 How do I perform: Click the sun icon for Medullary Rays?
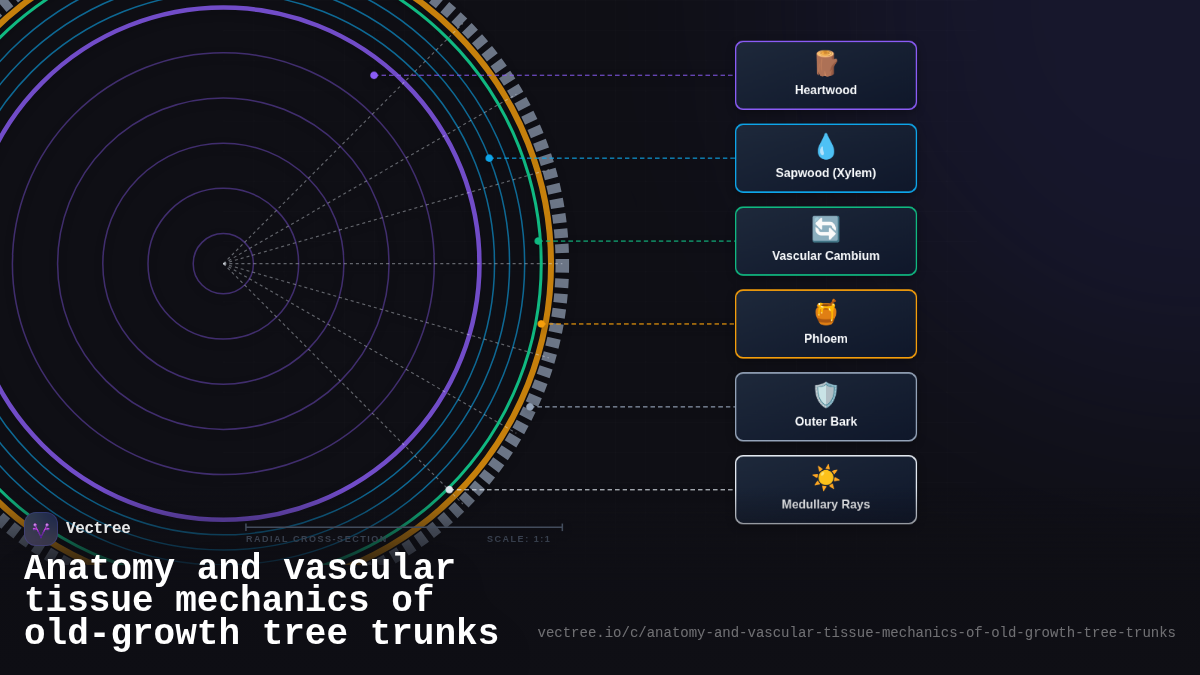pyautogui.click(x=825, y=478)
